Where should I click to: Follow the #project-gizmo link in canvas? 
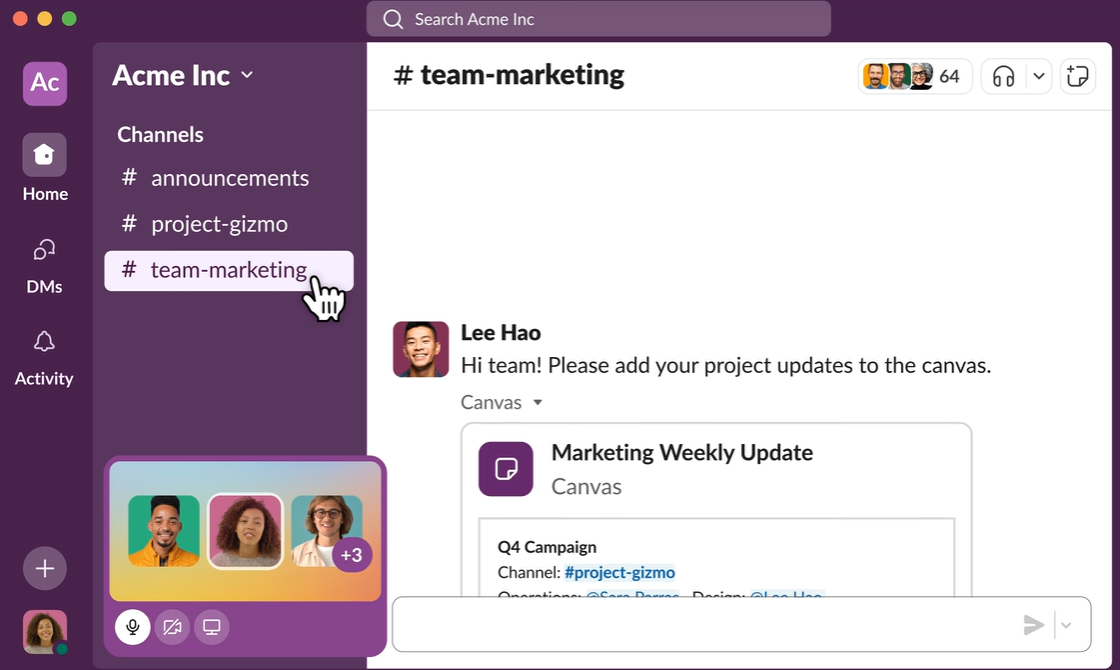(619, 572)
